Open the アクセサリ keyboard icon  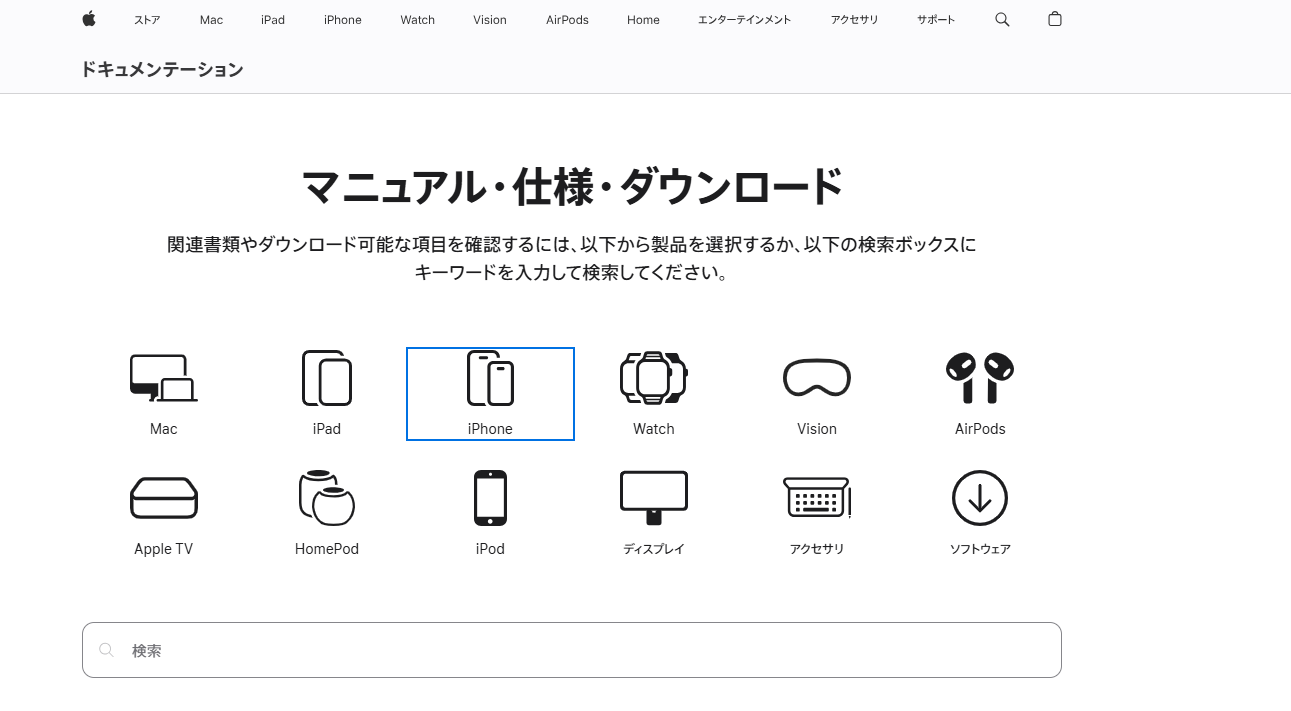(817, 498)
